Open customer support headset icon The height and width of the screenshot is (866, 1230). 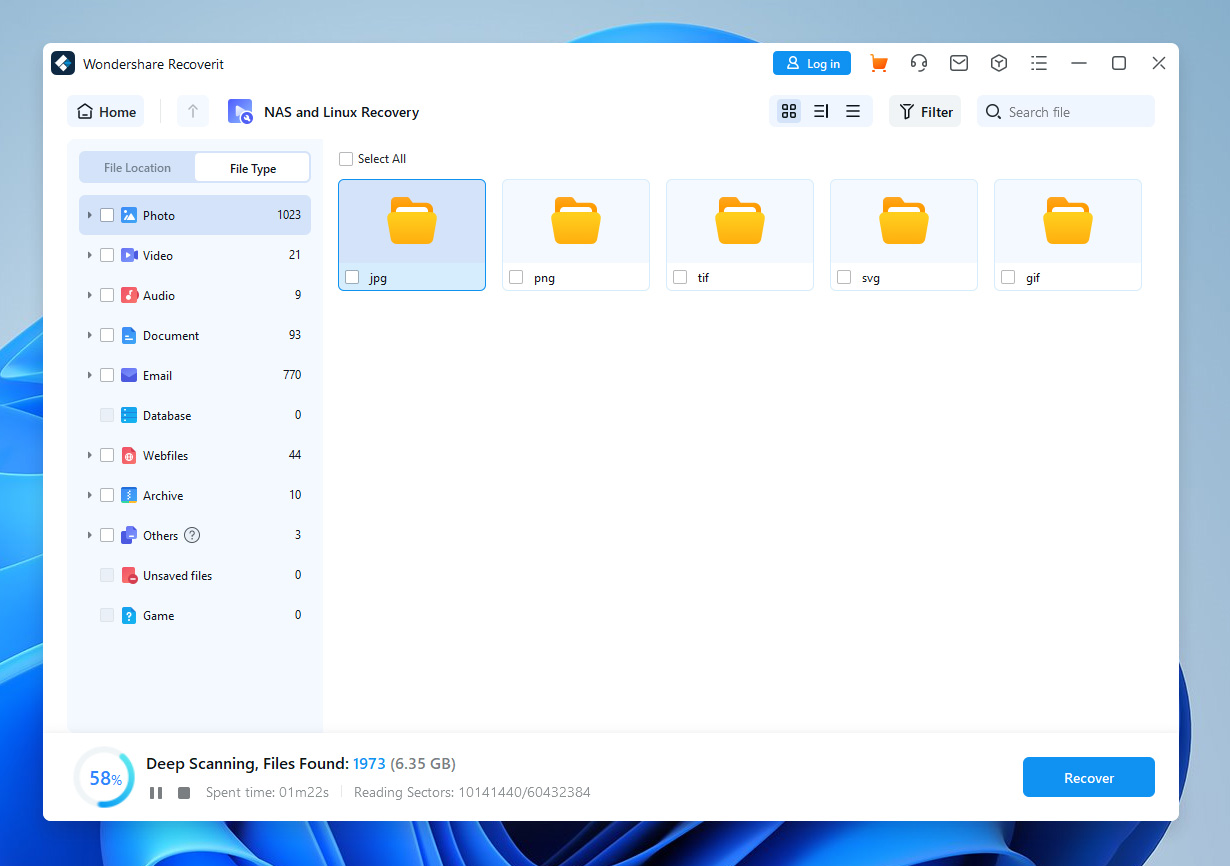point(918,63)
